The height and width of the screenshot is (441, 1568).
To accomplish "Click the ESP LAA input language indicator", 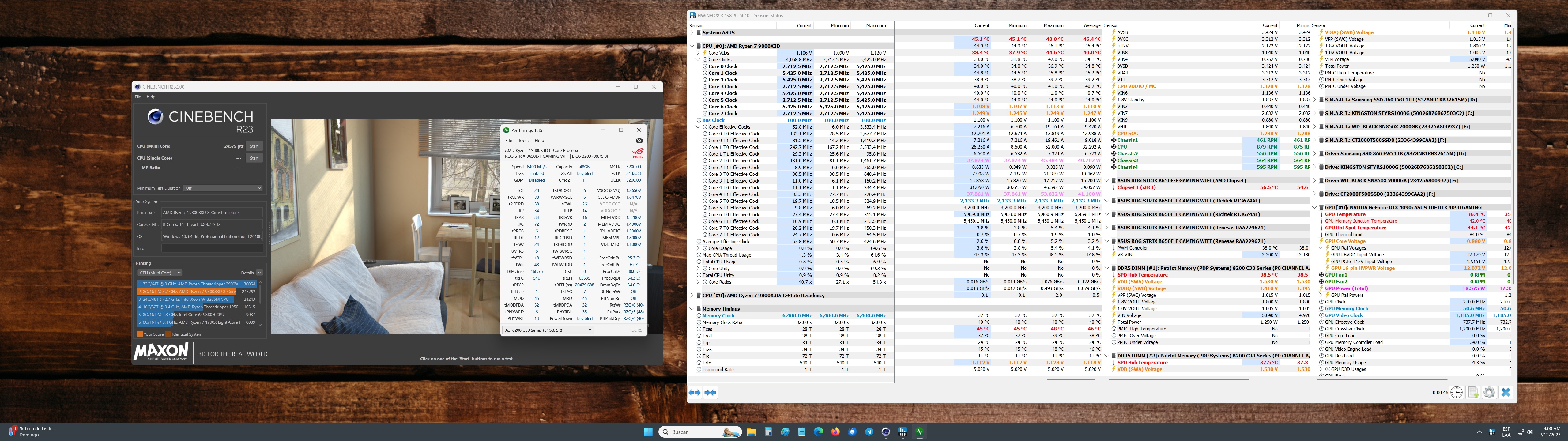I will point(1506,432).
